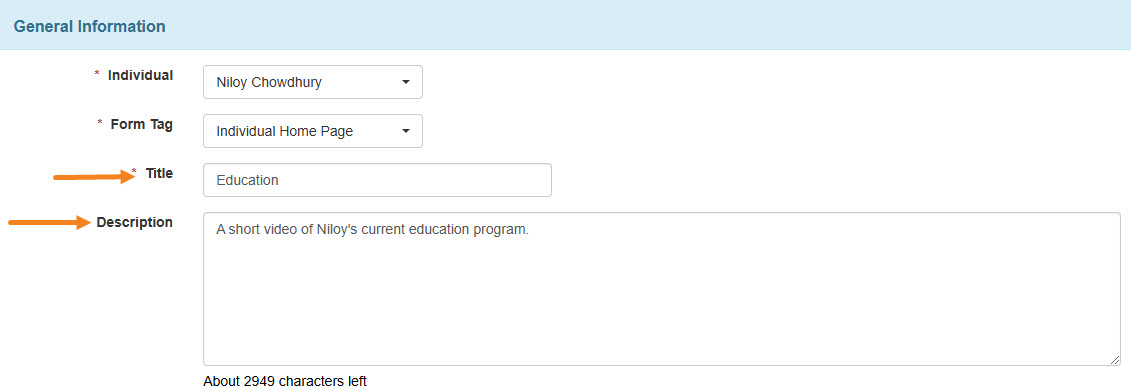Screen dimensions: 1131x391
Task: Place cursor after 'program.' in the description text
Action: [x=530, y=229]
